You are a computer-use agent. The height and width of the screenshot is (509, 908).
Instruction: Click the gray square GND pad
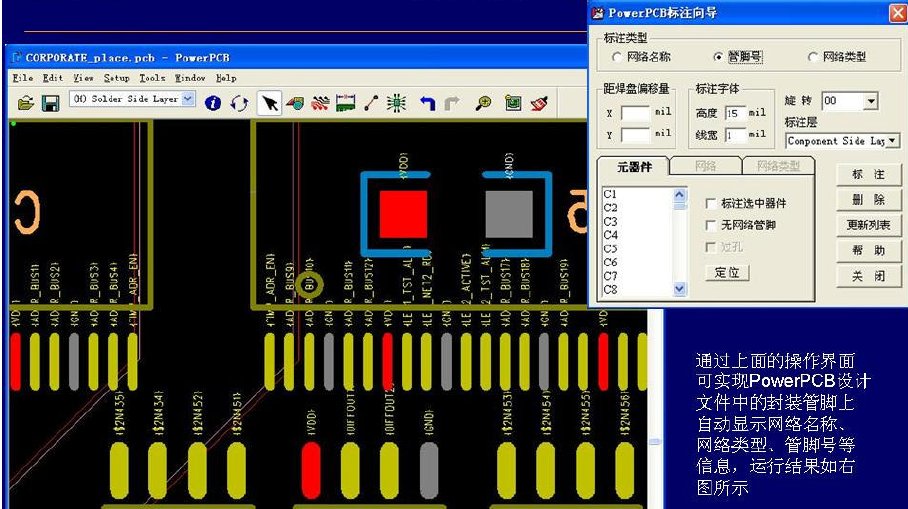(x=509, y=214)
